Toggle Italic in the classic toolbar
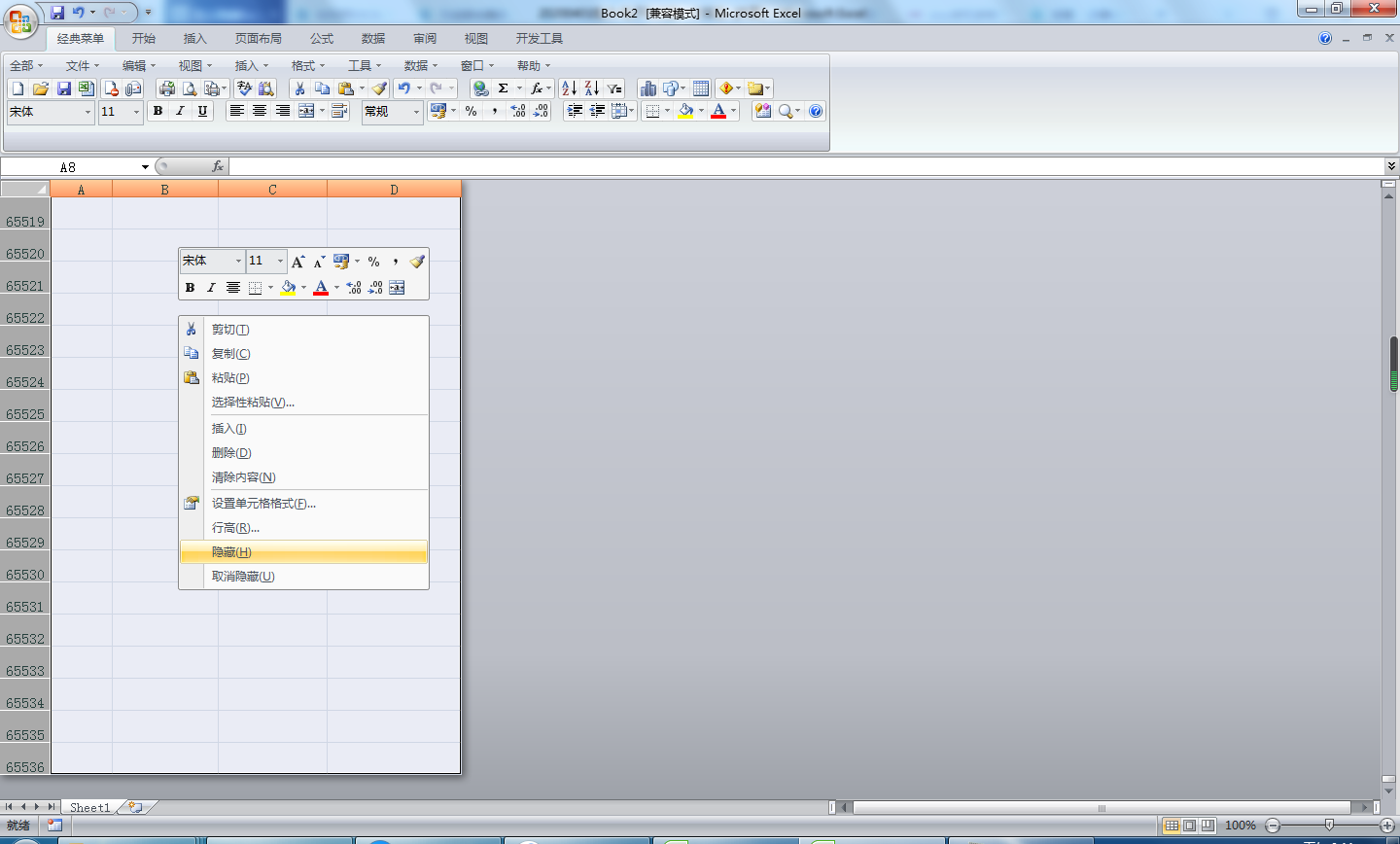Screen dimensions: 1400x844 coord(180,112)
